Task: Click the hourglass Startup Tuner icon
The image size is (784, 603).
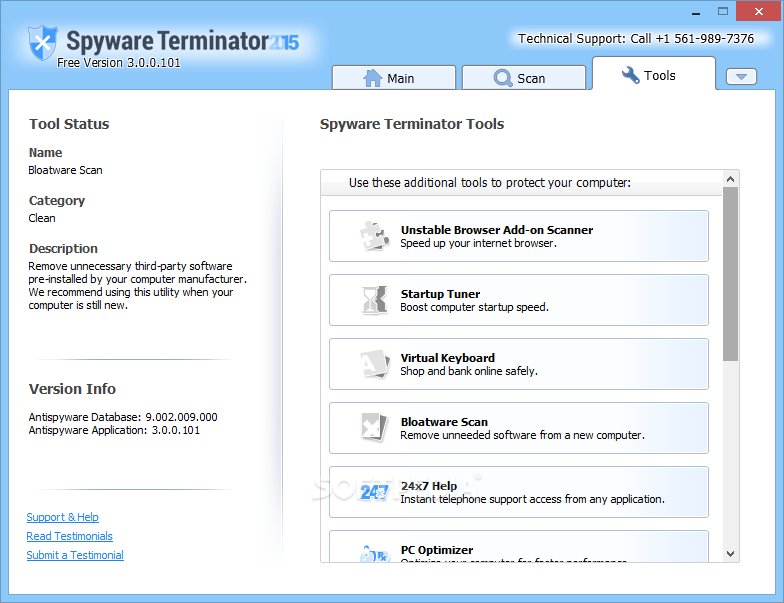Action: pos(374,300)
